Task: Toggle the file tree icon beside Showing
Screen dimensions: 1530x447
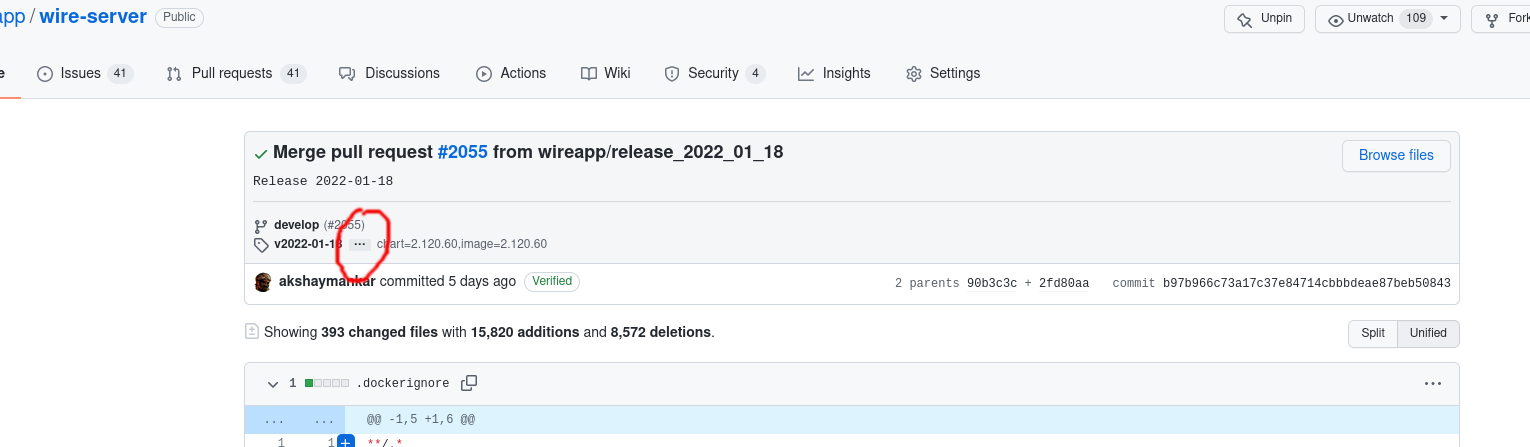Action: (x=252, y=331)
